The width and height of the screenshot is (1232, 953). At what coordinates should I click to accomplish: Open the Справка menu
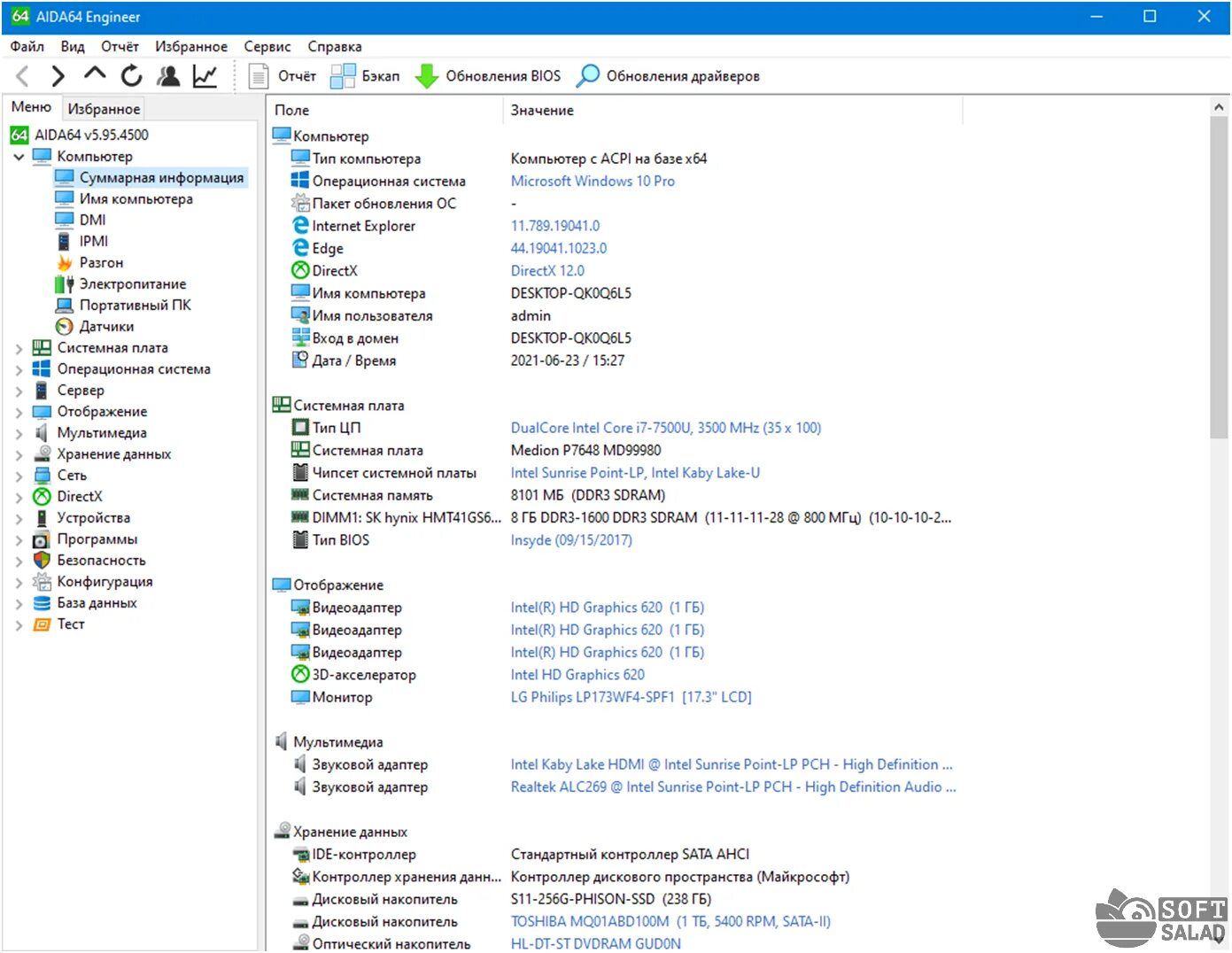(335, 46)
